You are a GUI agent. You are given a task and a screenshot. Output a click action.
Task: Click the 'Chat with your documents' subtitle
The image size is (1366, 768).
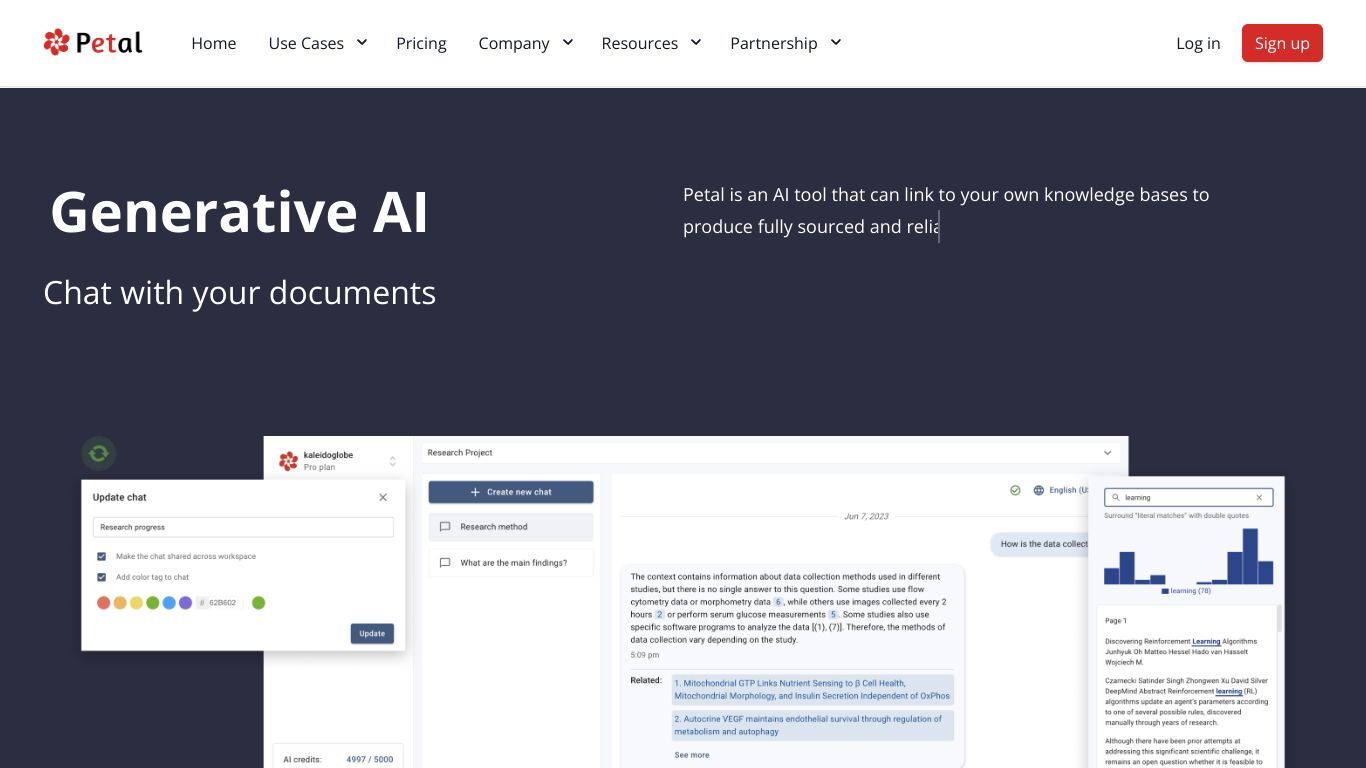(x=240, y=293)
